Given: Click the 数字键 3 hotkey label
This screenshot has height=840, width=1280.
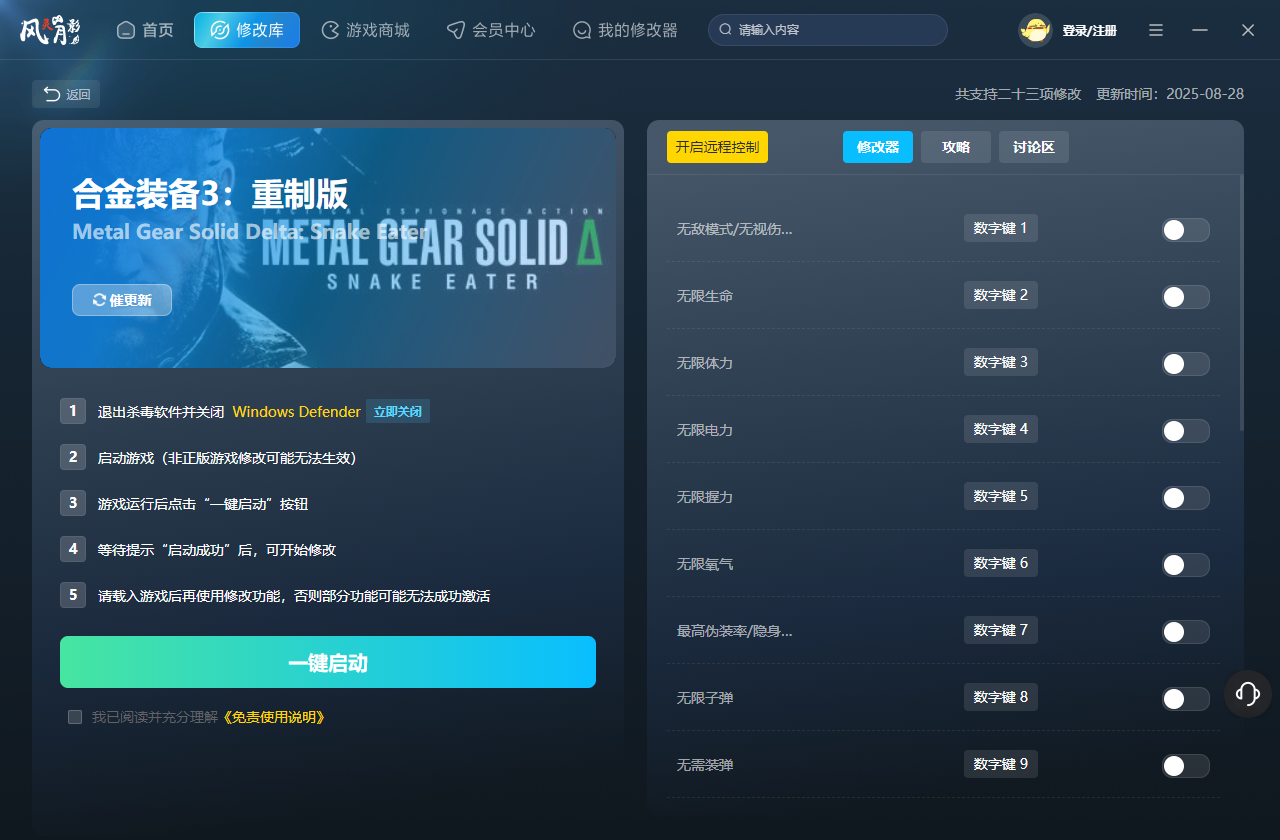Looking at the screenshot, I should tap(1001, 362).
